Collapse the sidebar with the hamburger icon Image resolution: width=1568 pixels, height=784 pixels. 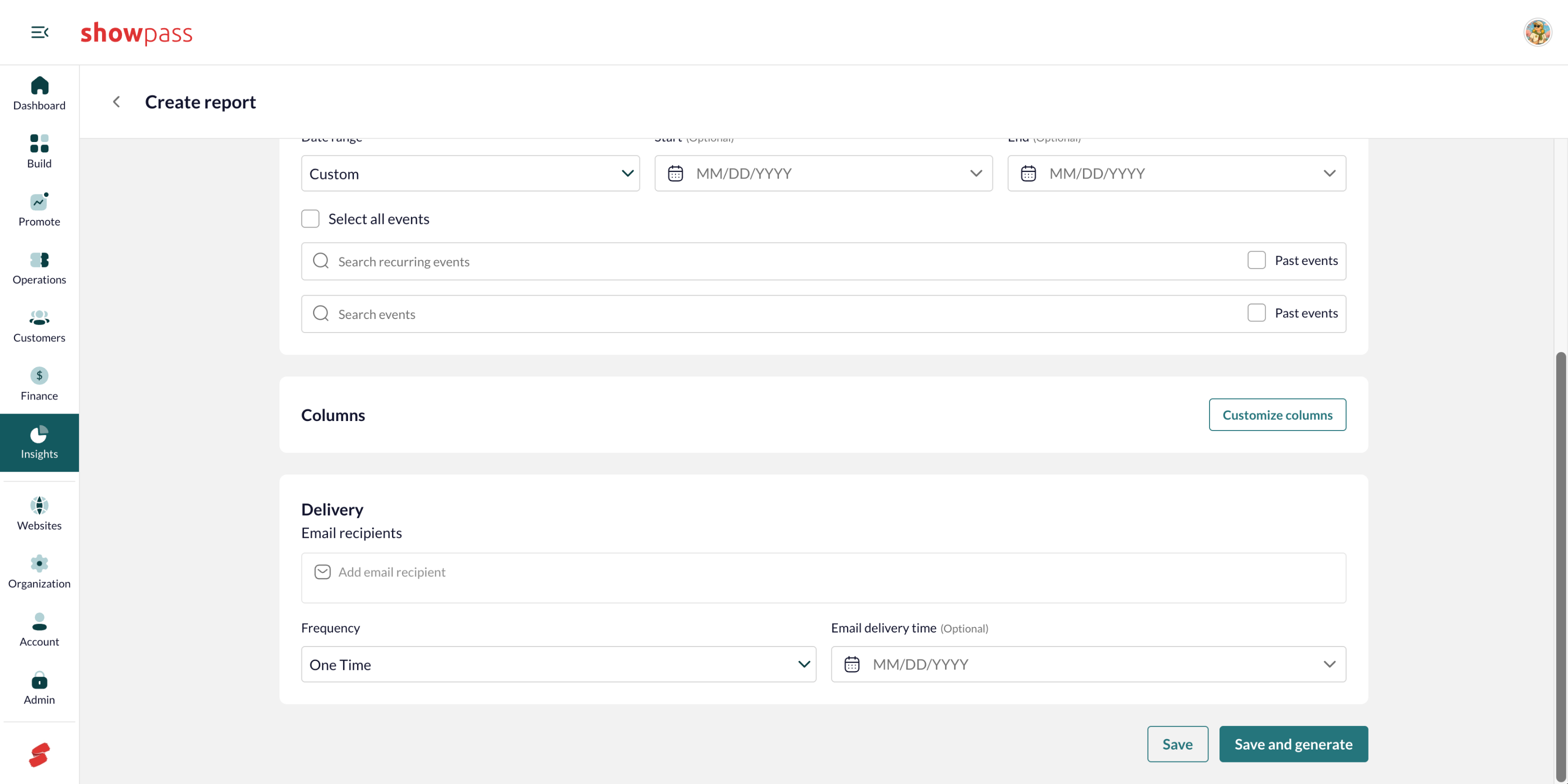[x=39, y=32]
